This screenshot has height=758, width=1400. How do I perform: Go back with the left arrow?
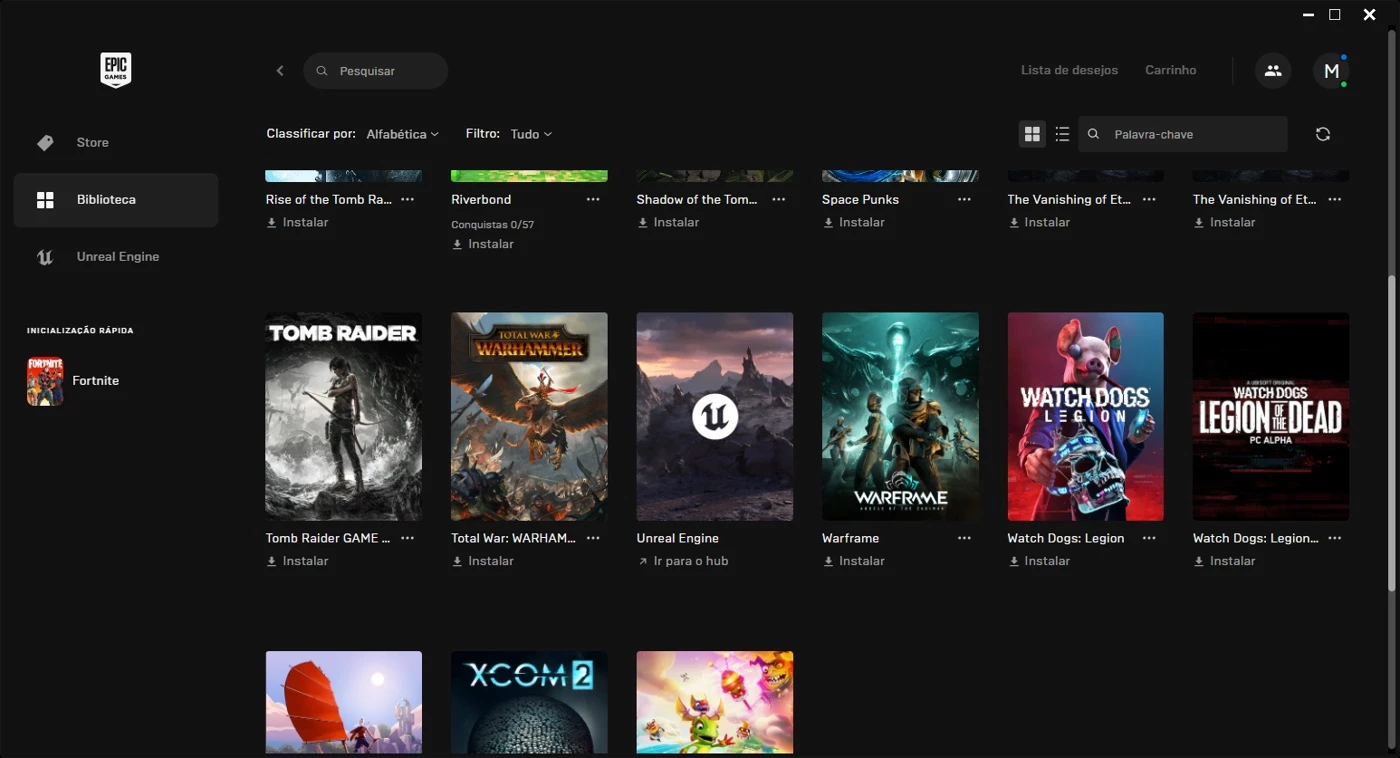pyautogui.click(x=280, y=71)
